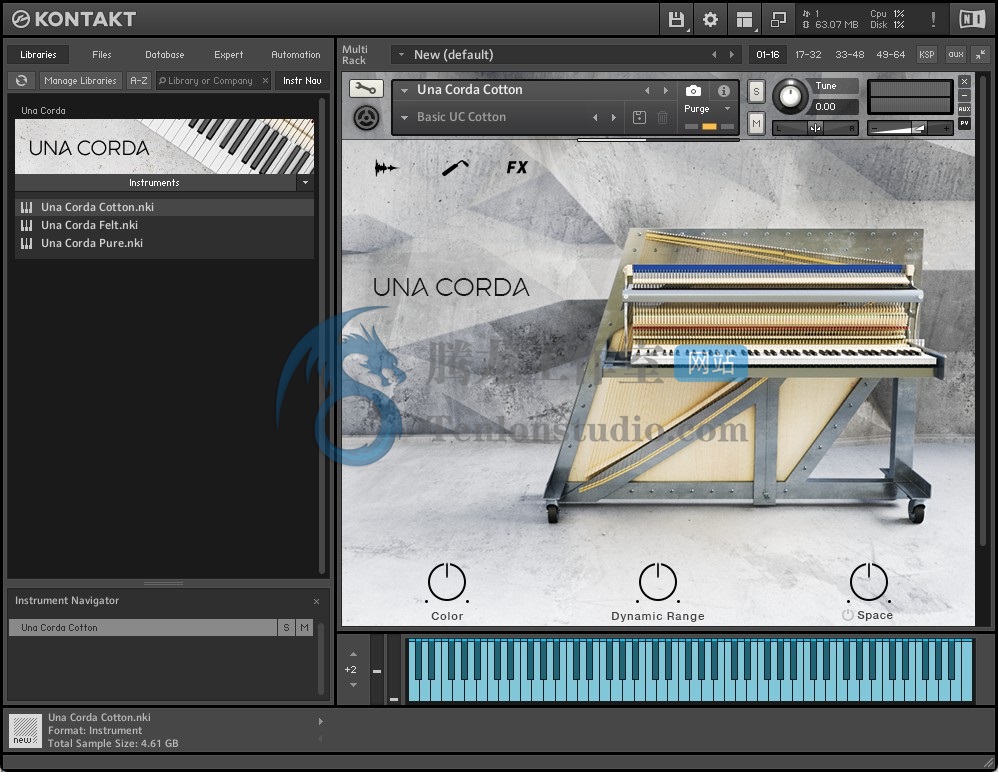The image size is (998, 772).
Task: Click the Native Instruments NI logo
Action: point(972,20)
